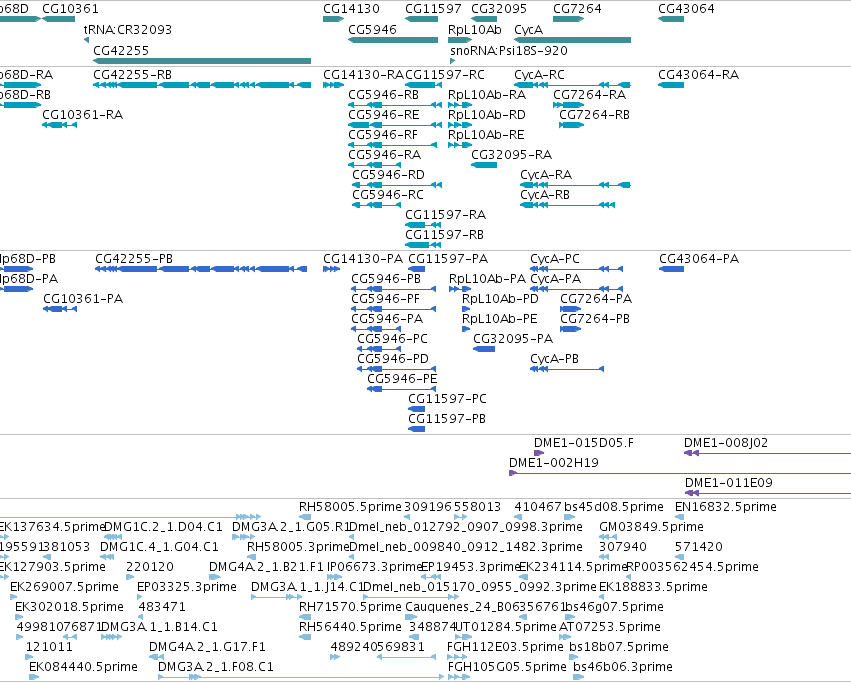
Task: Select transcript RpL10Ab-RE
Action: 486,135
